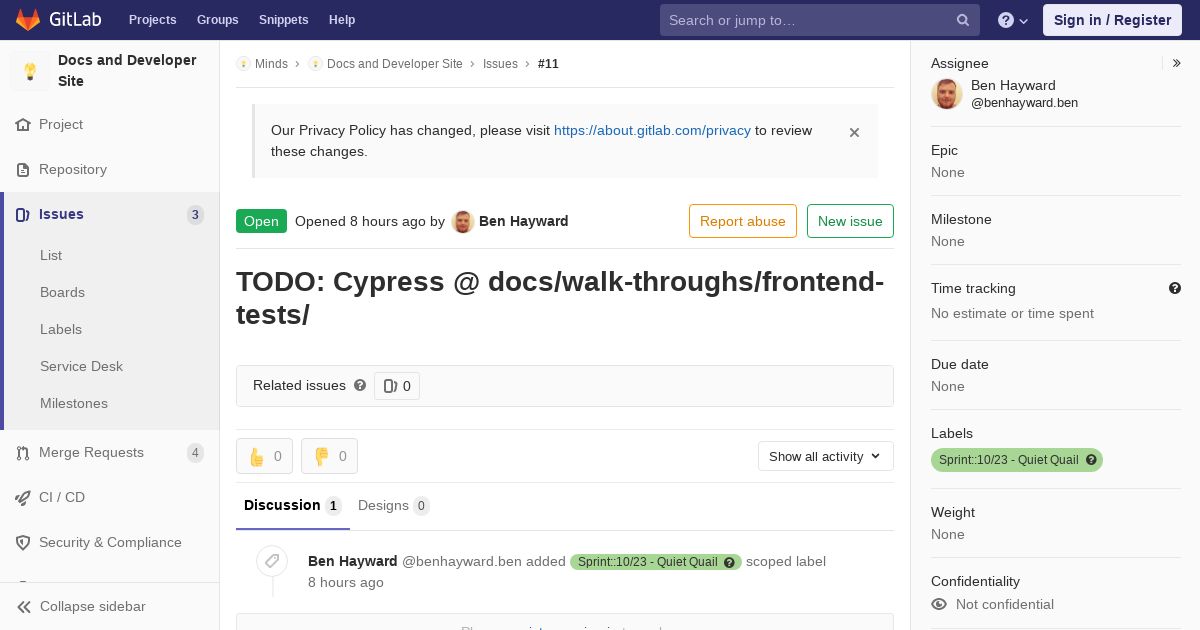
Task: Open the issues List sidebar item
Action: pos(51,255)
